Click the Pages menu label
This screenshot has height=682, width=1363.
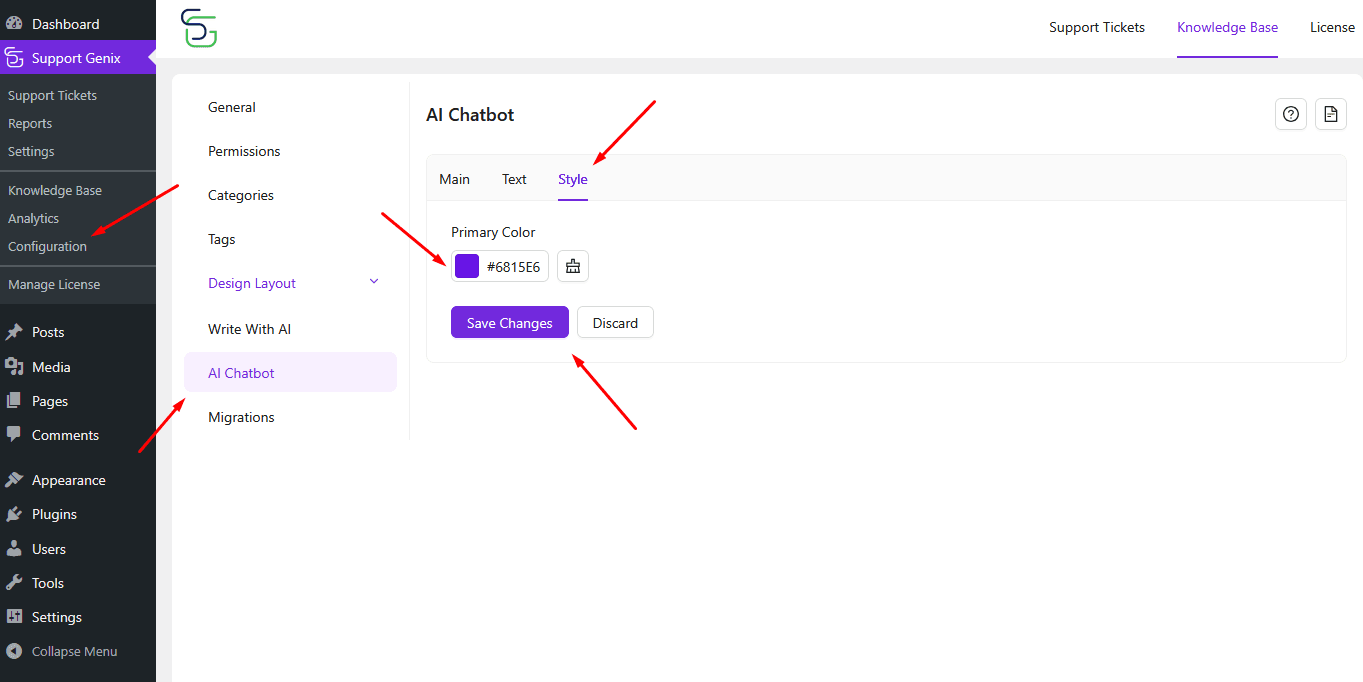[50, 401]
